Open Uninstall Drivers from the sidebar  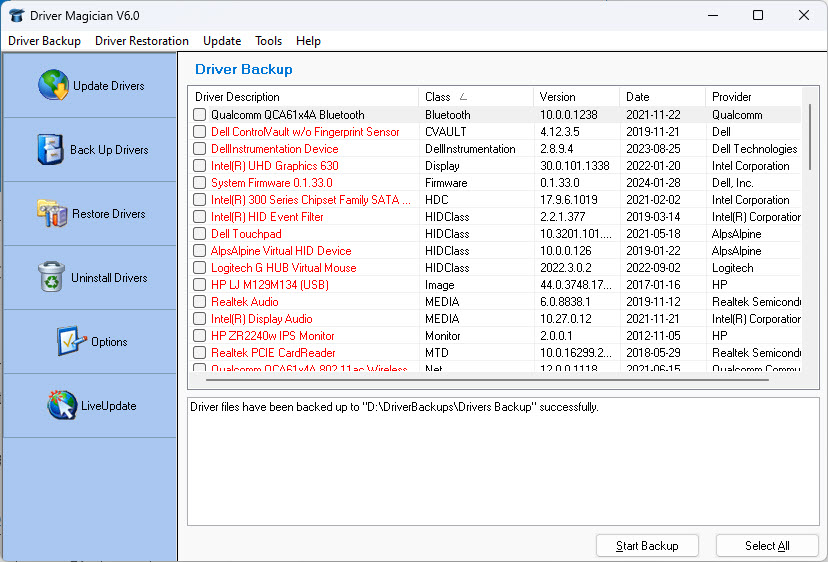pos(90,277)
